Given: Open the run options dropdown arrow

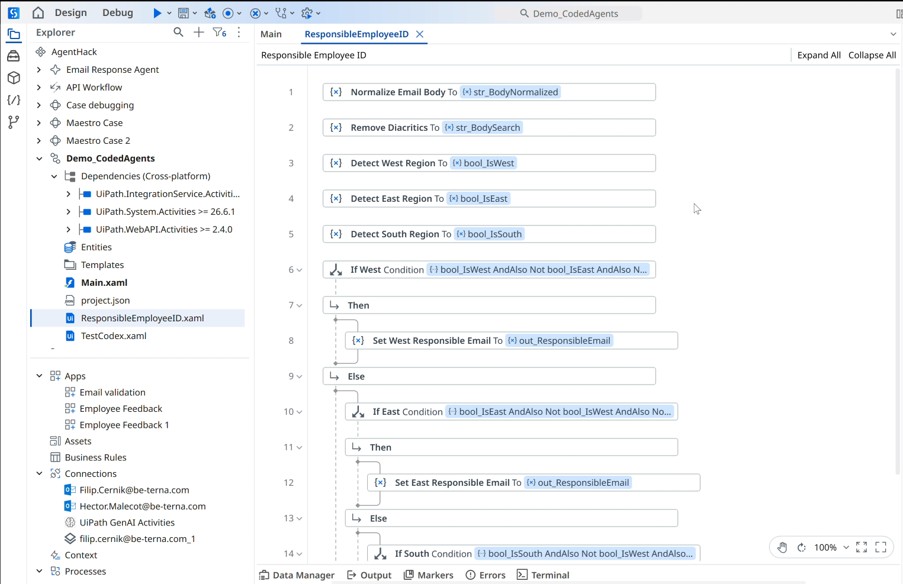Looking at the screenshot, I should 169,13.
